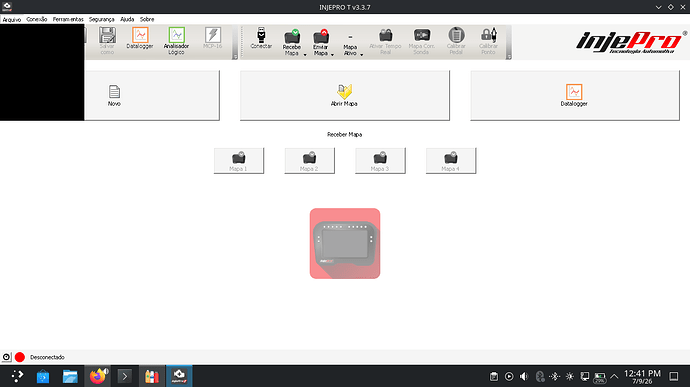Click the large Abrir Mapa button
The width and height of the screenshot is (690, 387).
[x=345, y=95]
